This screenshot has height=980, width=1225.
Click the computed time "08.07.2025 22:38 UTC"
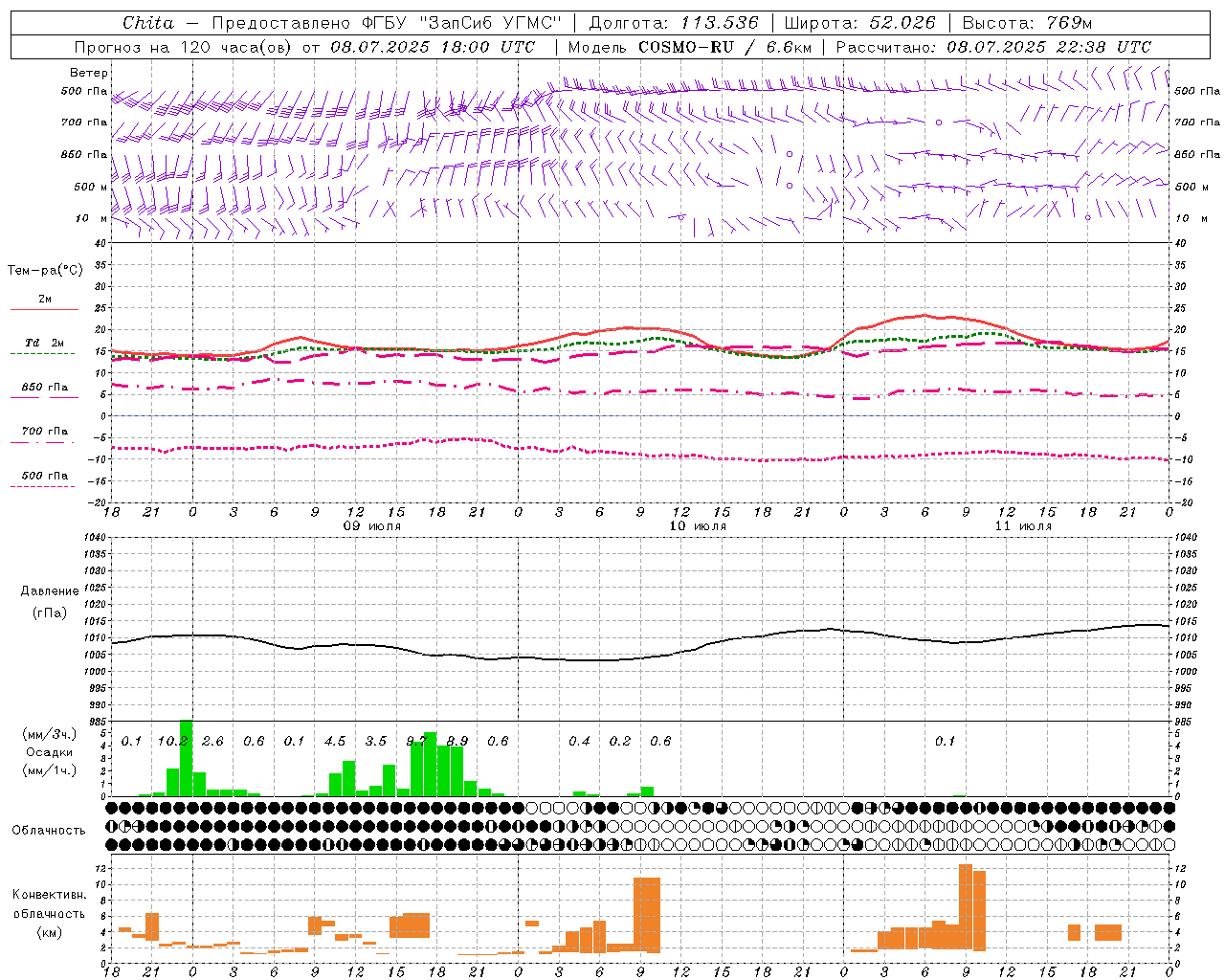click(x=1049, y=47)
